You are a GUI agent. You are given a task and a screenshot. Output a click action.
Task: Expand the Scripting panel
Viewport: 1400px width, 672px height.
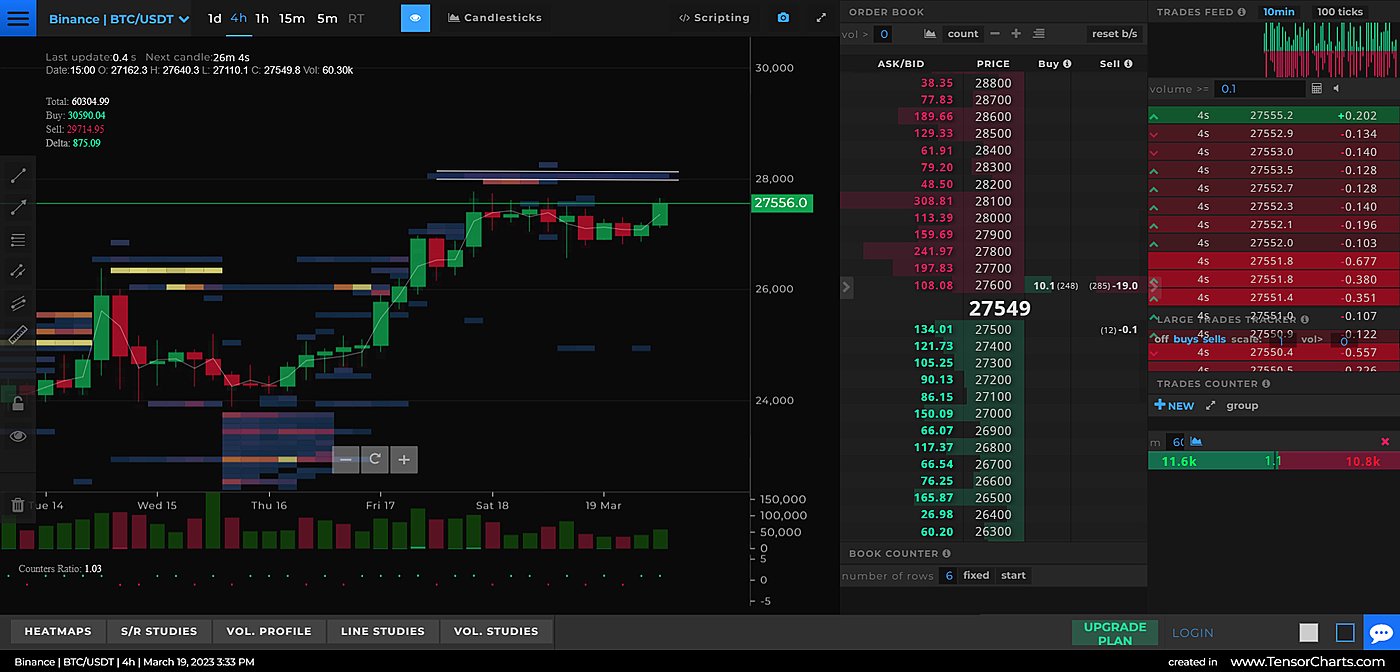714,18
